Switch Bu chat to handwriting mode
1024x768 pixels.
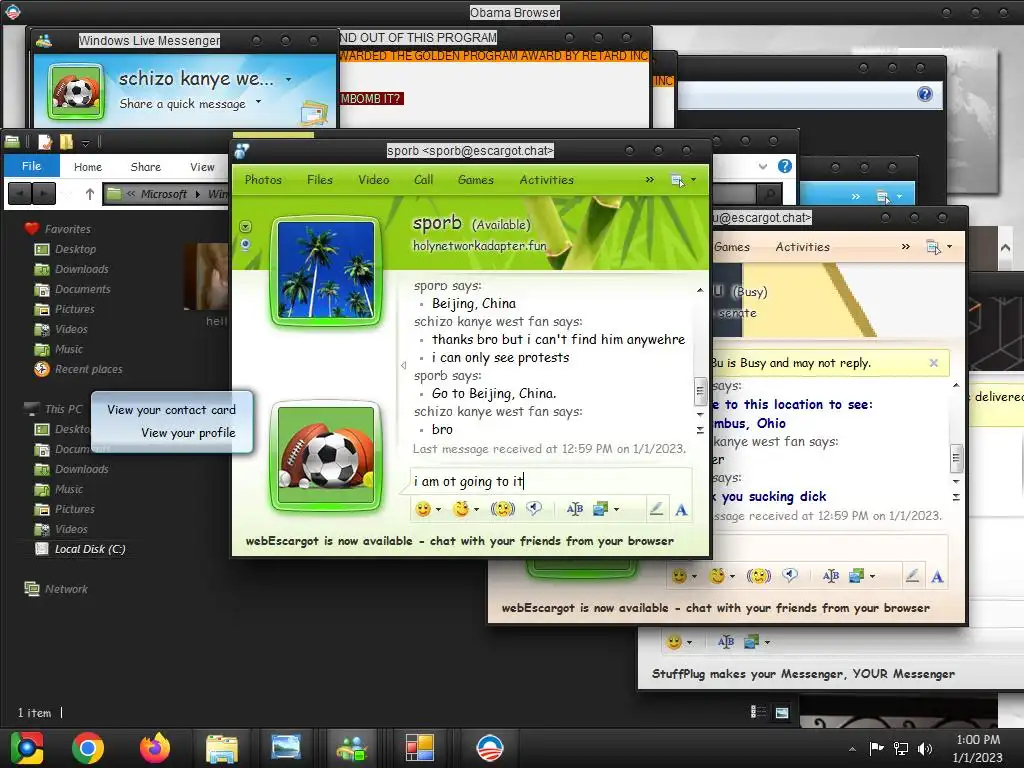click(912, 576)
